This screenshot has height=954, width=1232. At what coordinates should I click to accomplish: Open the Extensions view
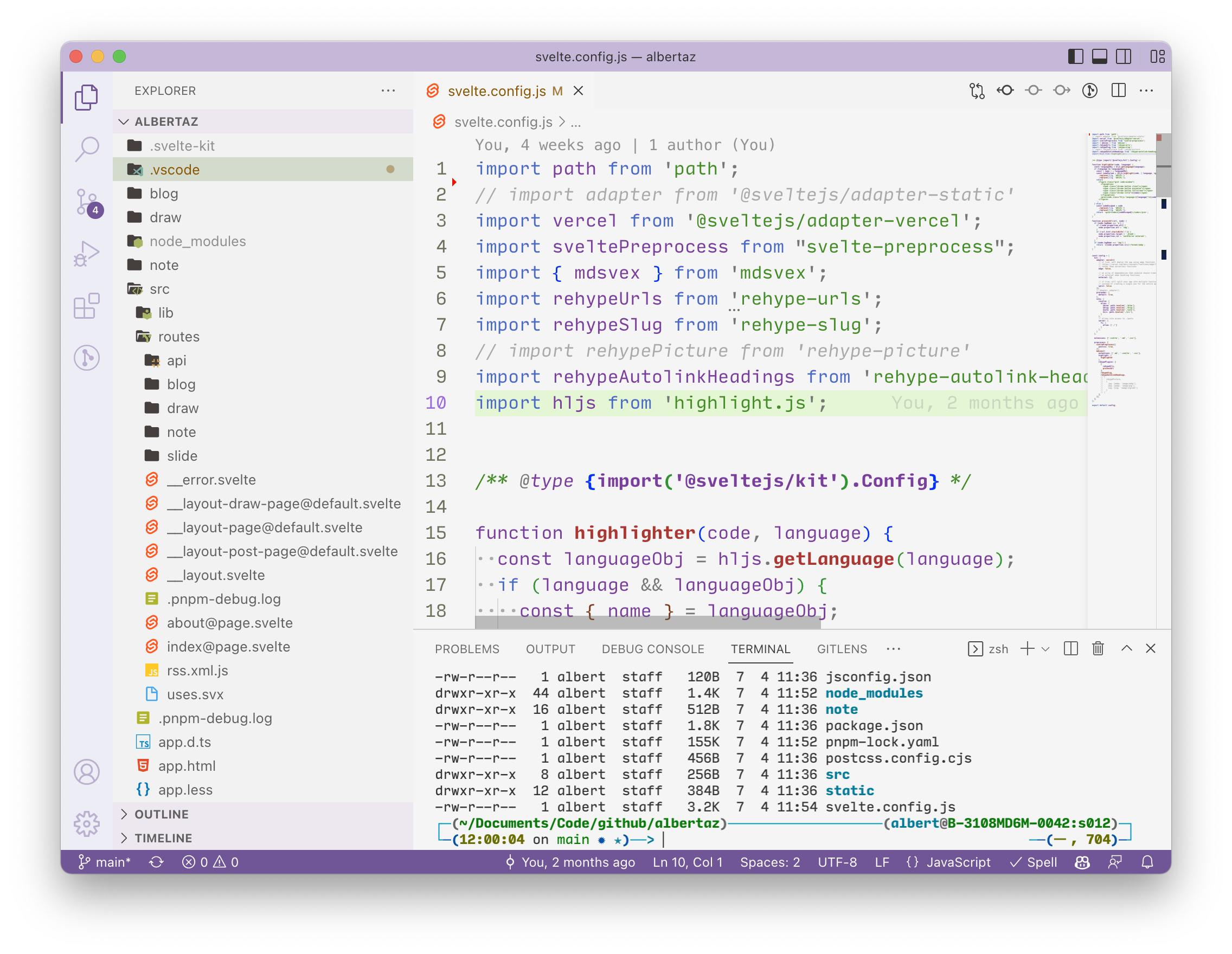tap(87, 306)
